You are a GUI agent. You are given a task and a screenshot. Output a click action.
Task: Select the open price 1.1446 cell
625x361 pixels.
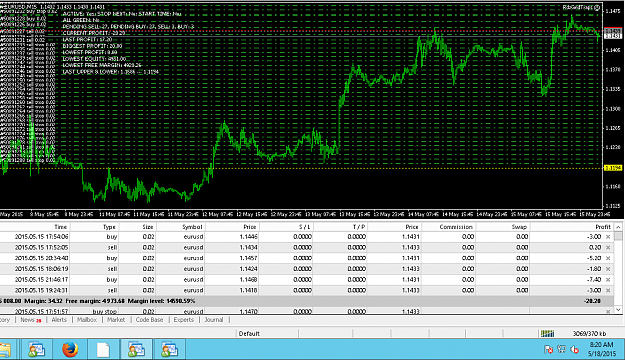pos(248,237)
